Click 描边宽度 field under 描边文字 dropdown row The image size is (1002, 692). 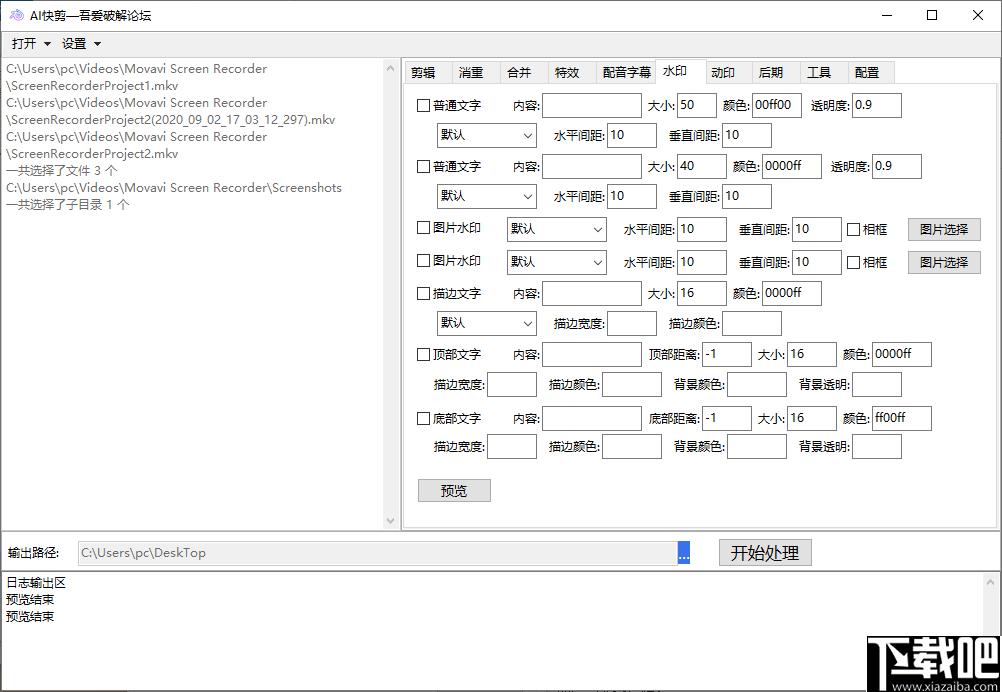pyautogui.click(x=631, y=323)
